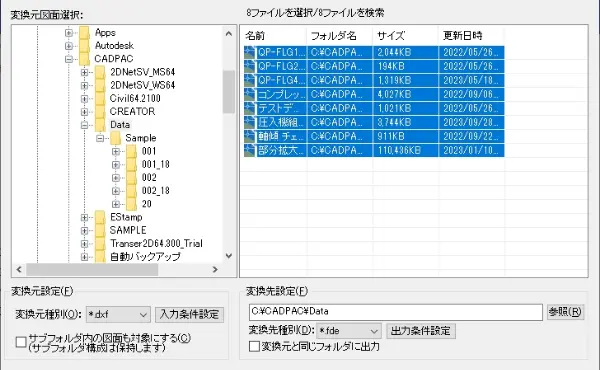Select the 110,436KB size cell
600x370 pixels.
406,150
